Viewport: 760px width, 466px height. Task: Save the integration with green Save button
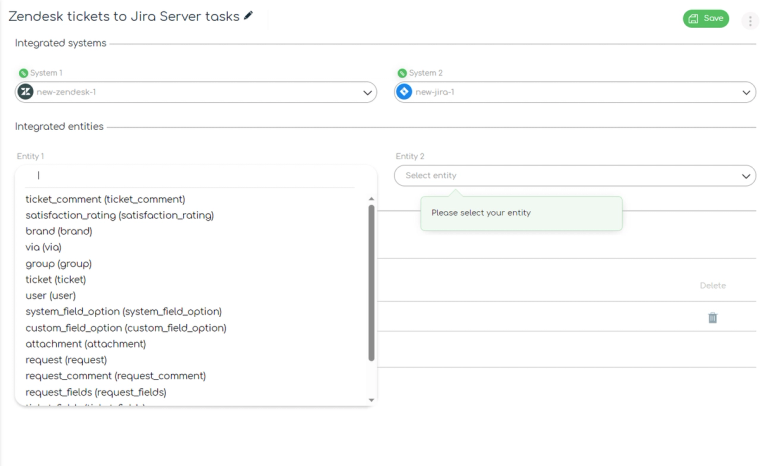point(706,18)
